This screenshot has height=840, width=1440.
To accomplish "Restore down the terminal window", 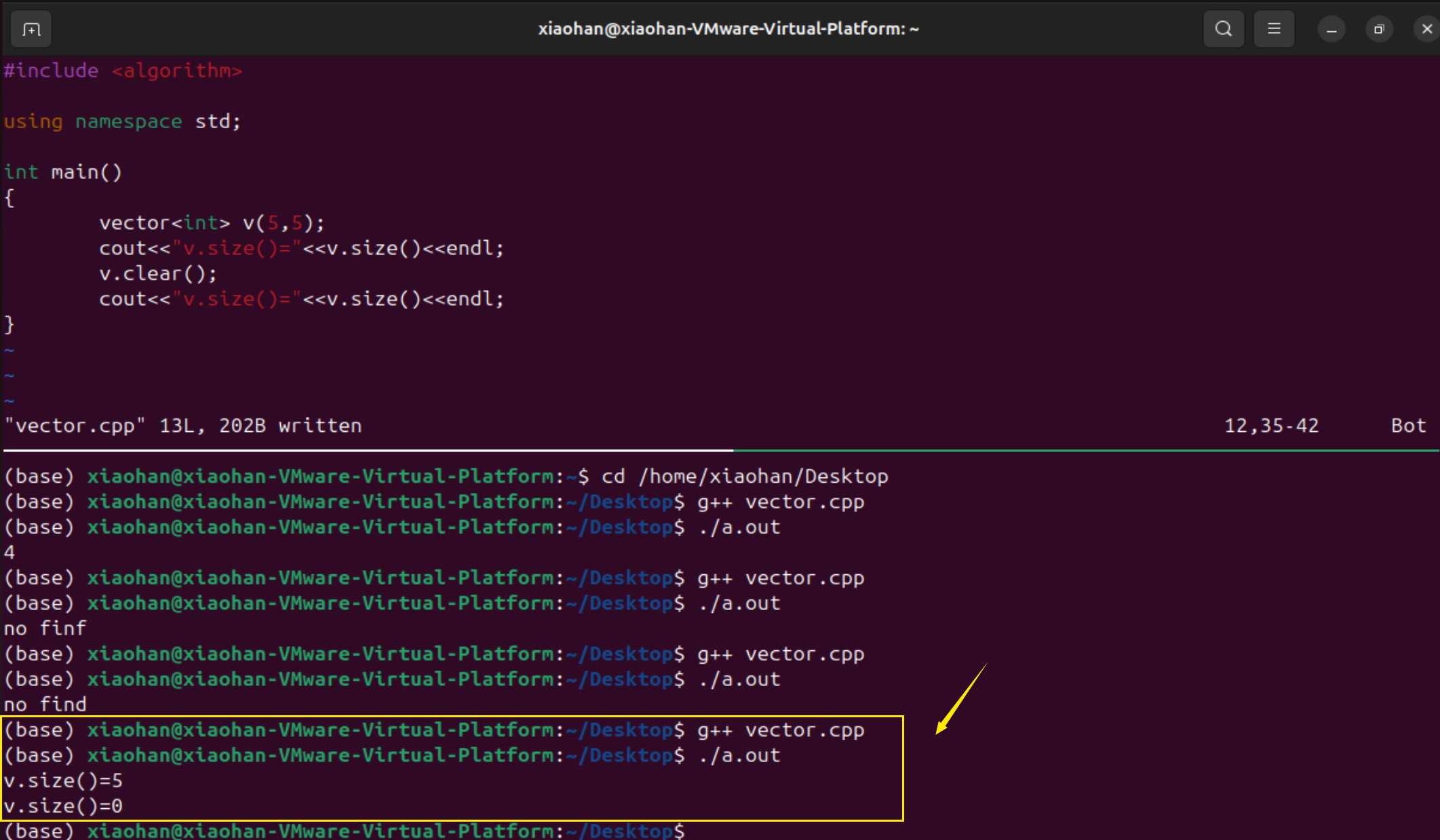I will point(1378,30).
